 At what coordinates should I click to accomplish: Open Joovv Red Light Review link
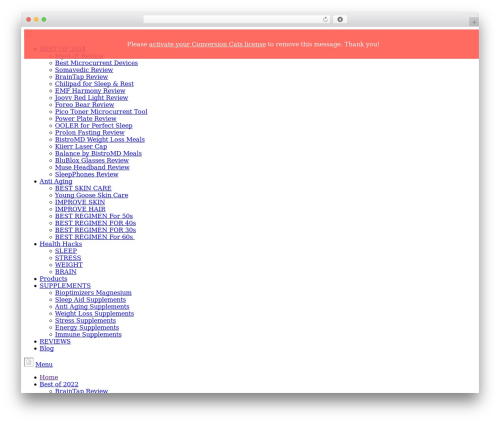[91, 98]
